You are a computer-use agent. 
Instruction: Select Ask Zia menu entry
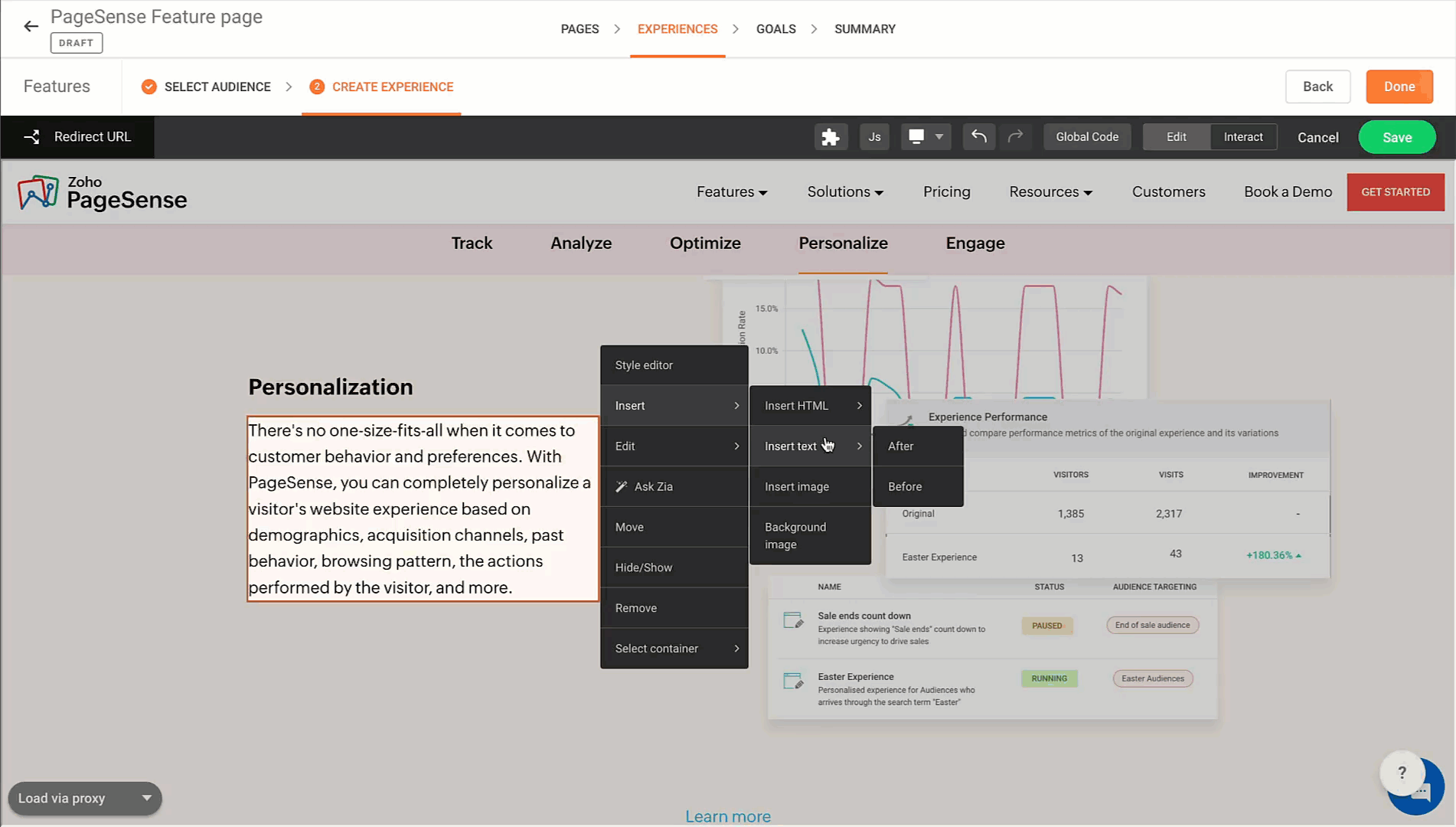click(x=674, y=487)
